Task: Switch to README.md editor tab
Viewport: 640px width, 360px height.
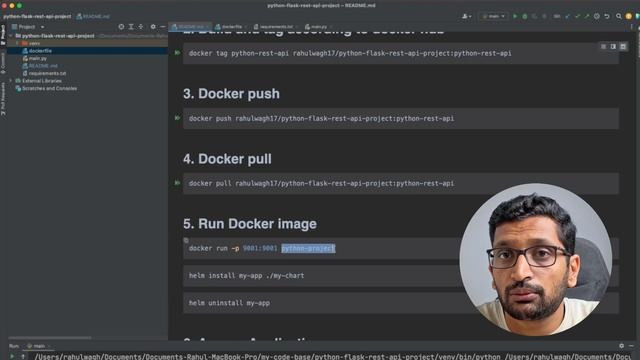Action: click(191, 27)
